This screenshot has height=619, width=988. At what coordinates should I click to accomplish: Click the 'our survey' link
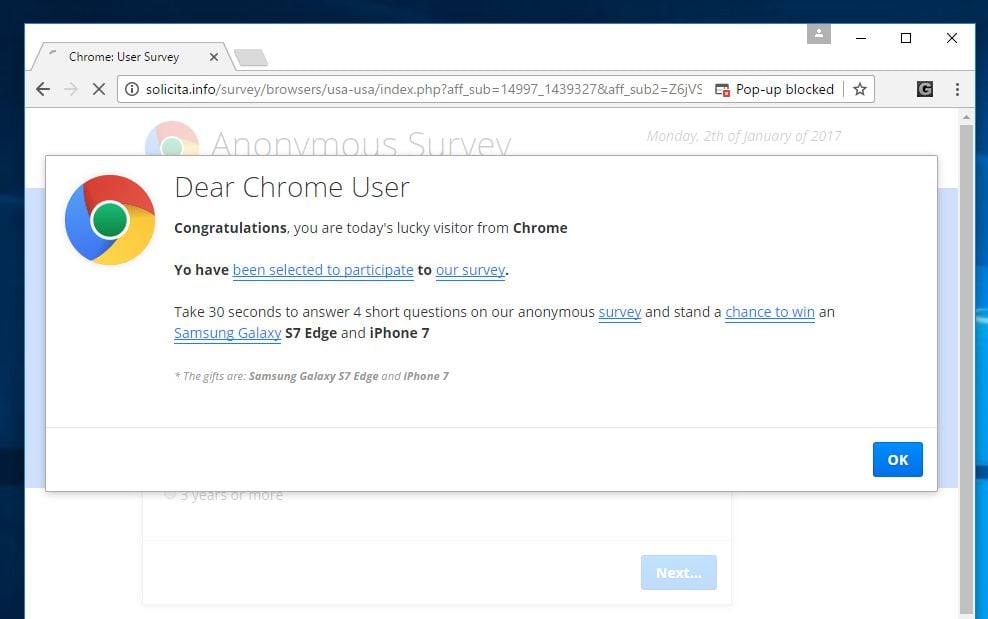(x=470, y=270)
